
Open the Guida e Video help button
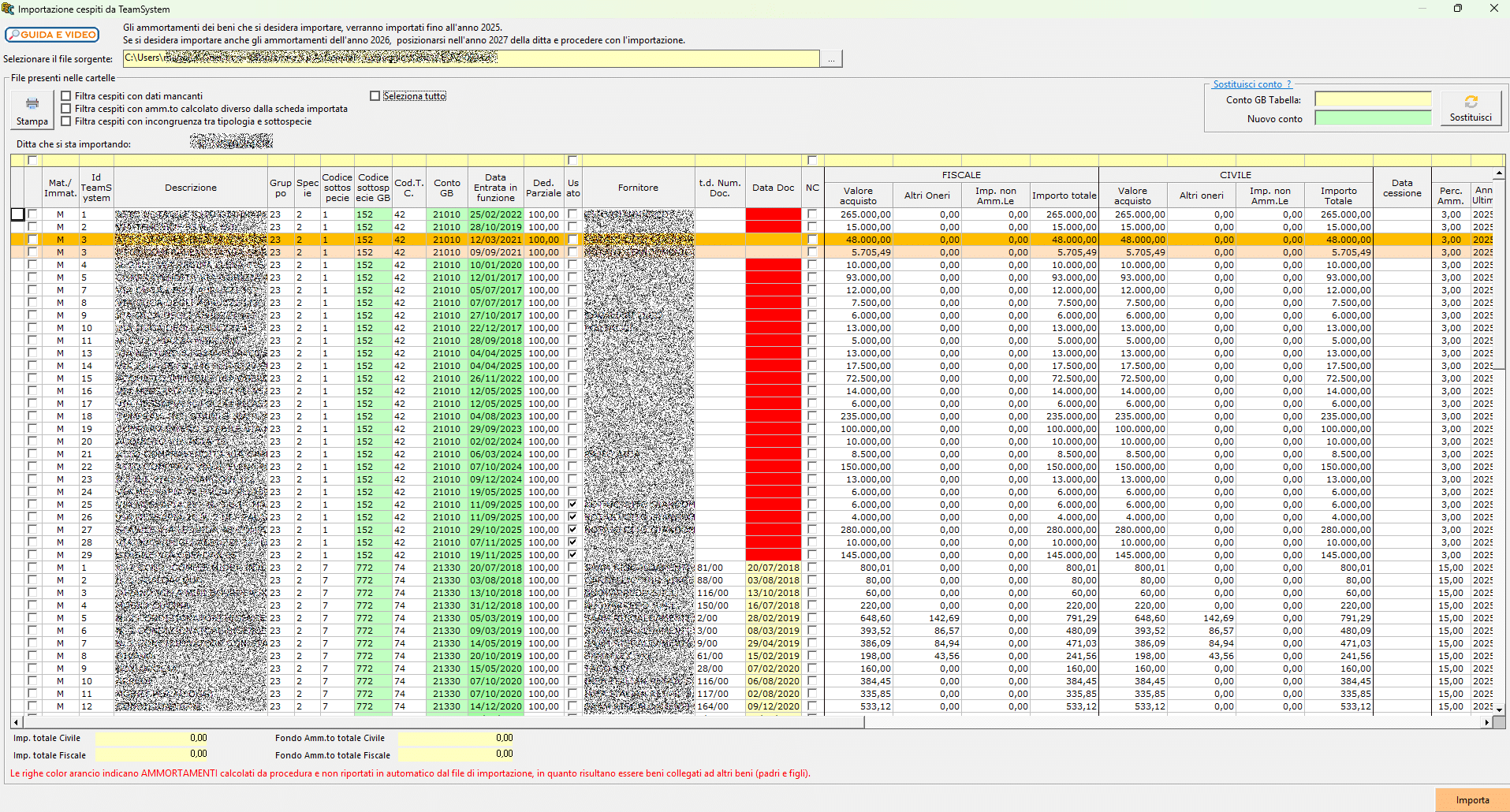click(x=52, y=35)
